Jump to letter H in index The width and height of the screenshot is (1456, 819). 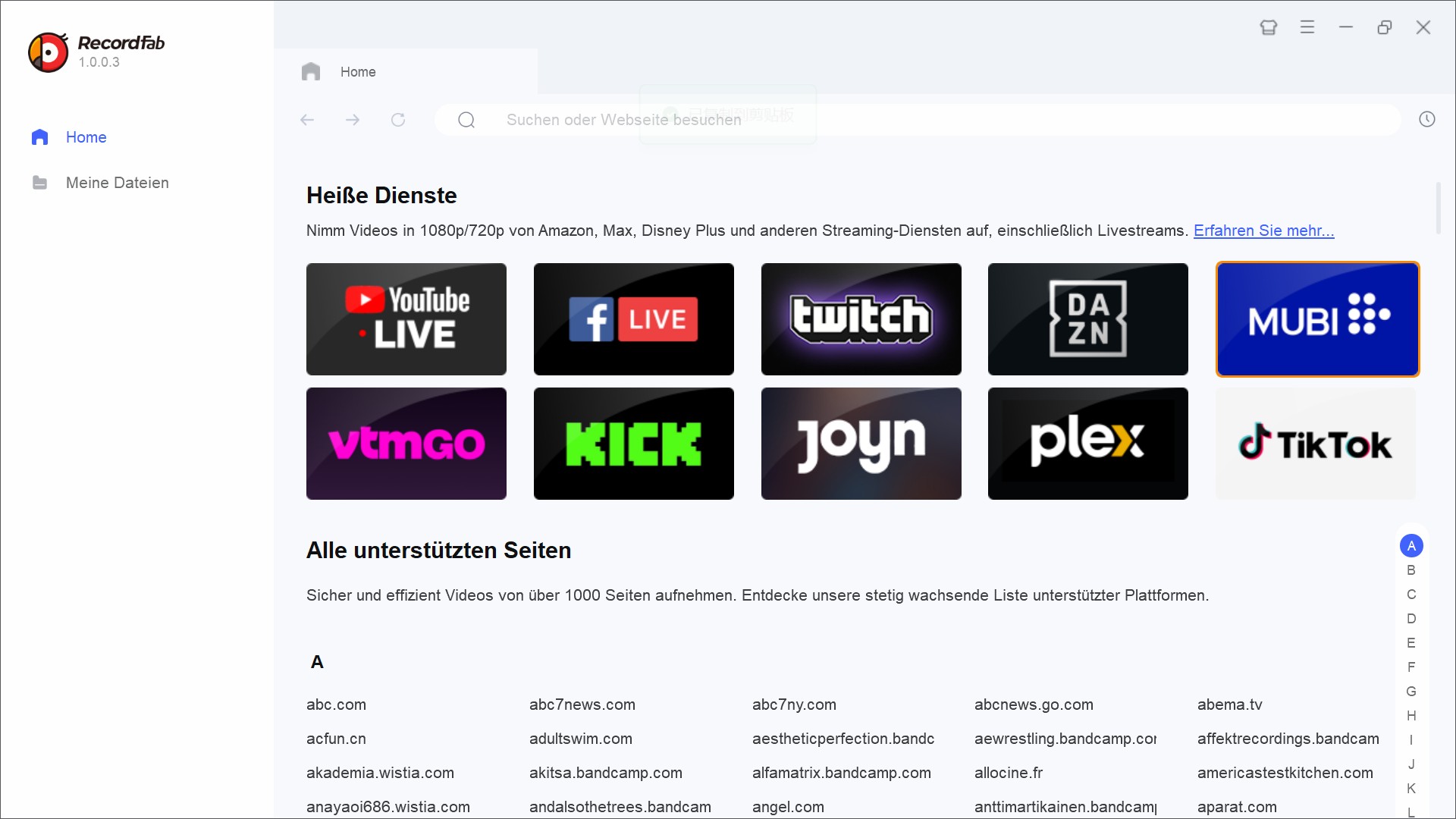(1411, 716)
